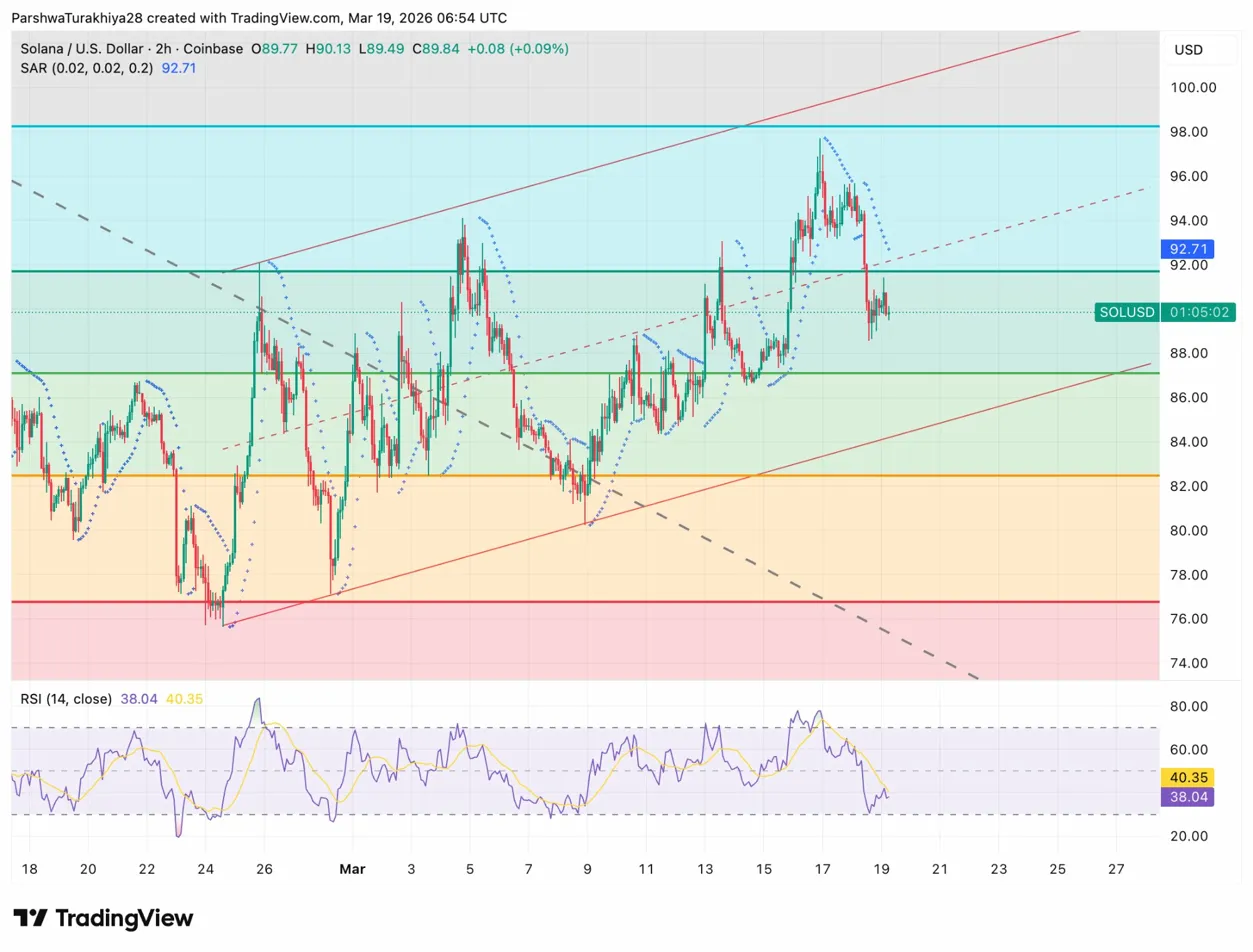Click the 17 date on time axis
Image resolution: width=1253 pixels, height=952 pixels.
point(822,869)
